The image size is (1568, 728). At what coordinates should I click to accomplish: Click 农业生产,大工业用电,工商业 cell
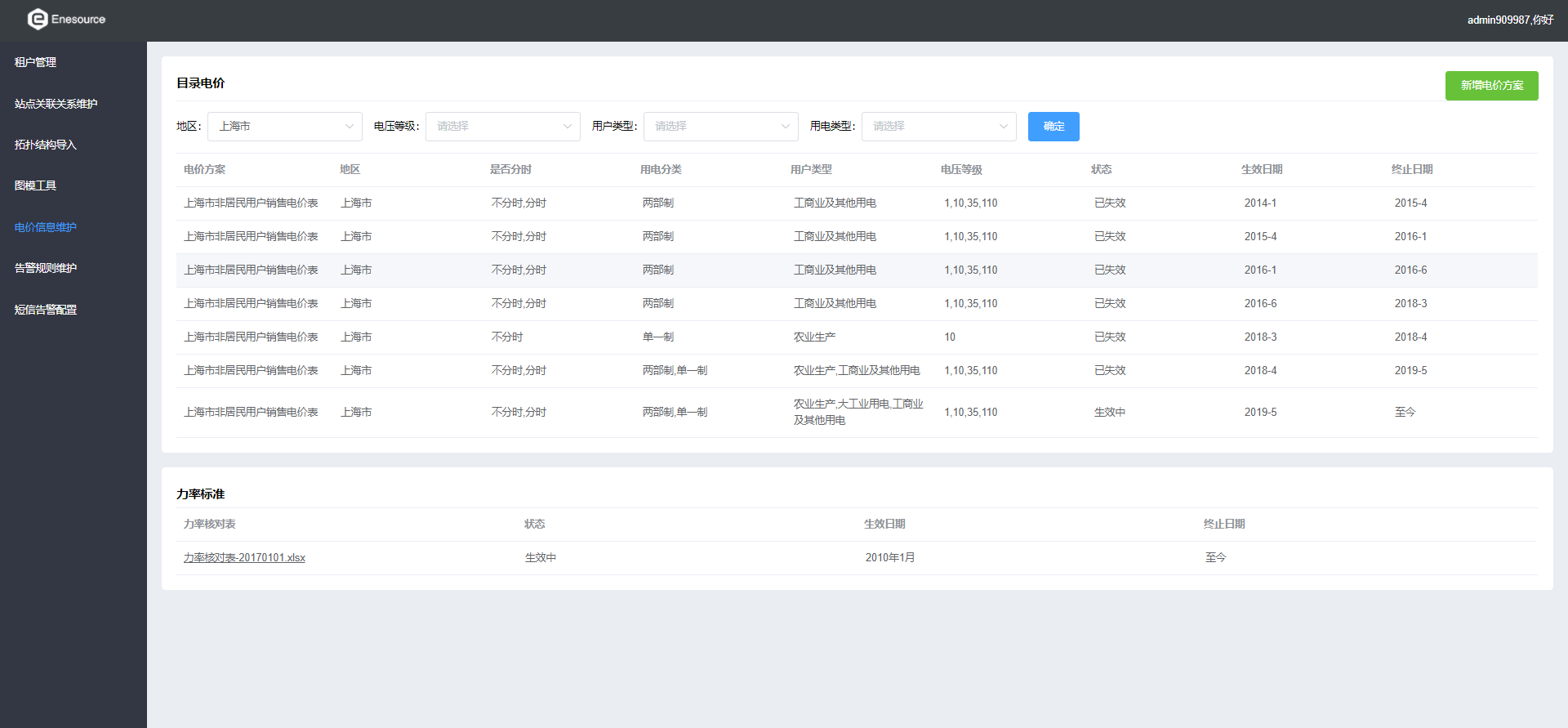pos(858,412)
